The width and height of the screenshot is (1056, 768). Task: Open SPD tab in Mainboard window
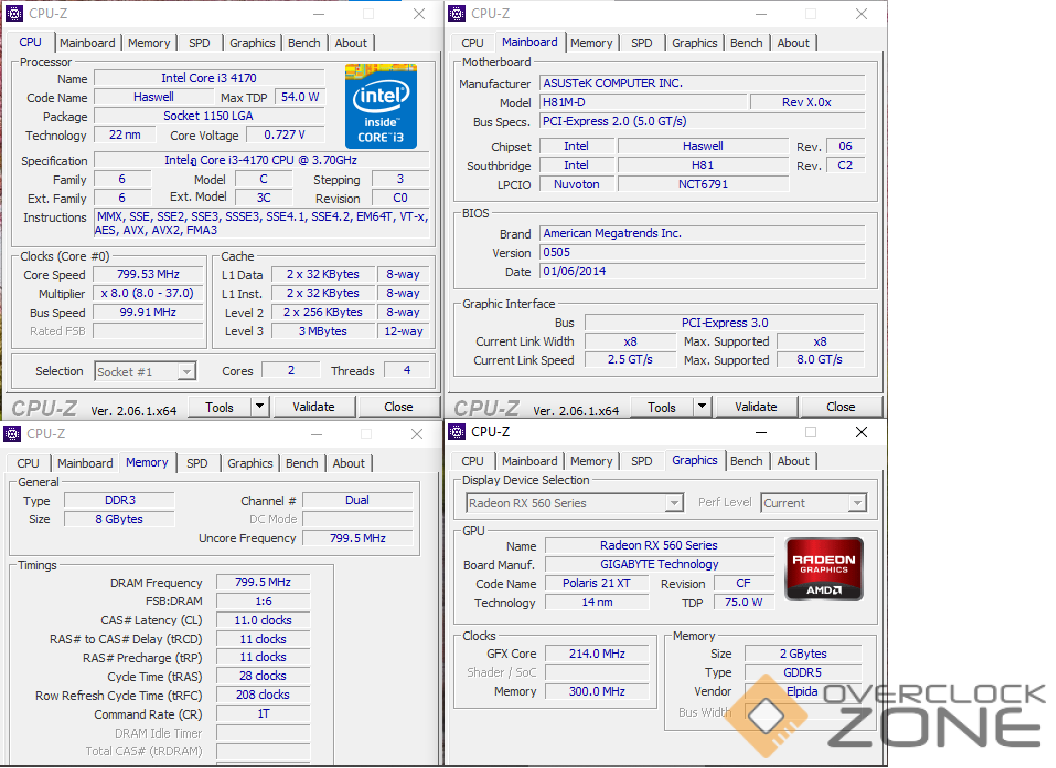click(x=642, y=43)
